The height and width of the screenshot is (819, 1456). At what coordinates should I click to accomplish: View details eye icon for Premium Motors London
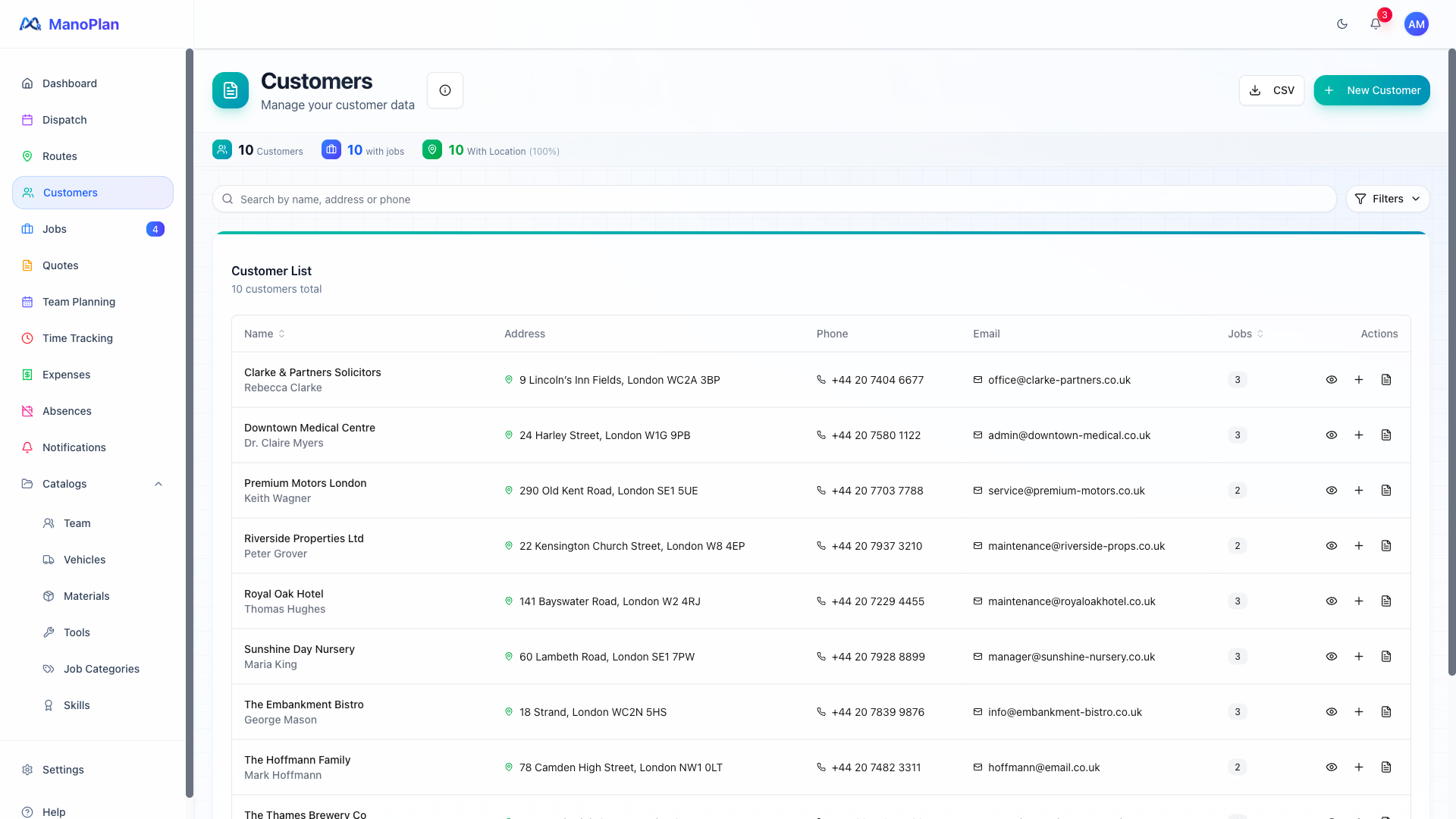1332,491
